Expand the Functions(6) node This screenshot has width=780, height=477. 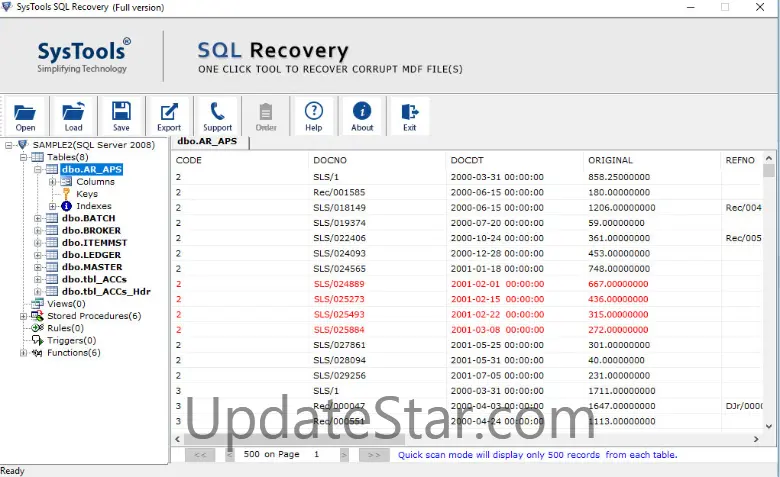click(23, 353)
